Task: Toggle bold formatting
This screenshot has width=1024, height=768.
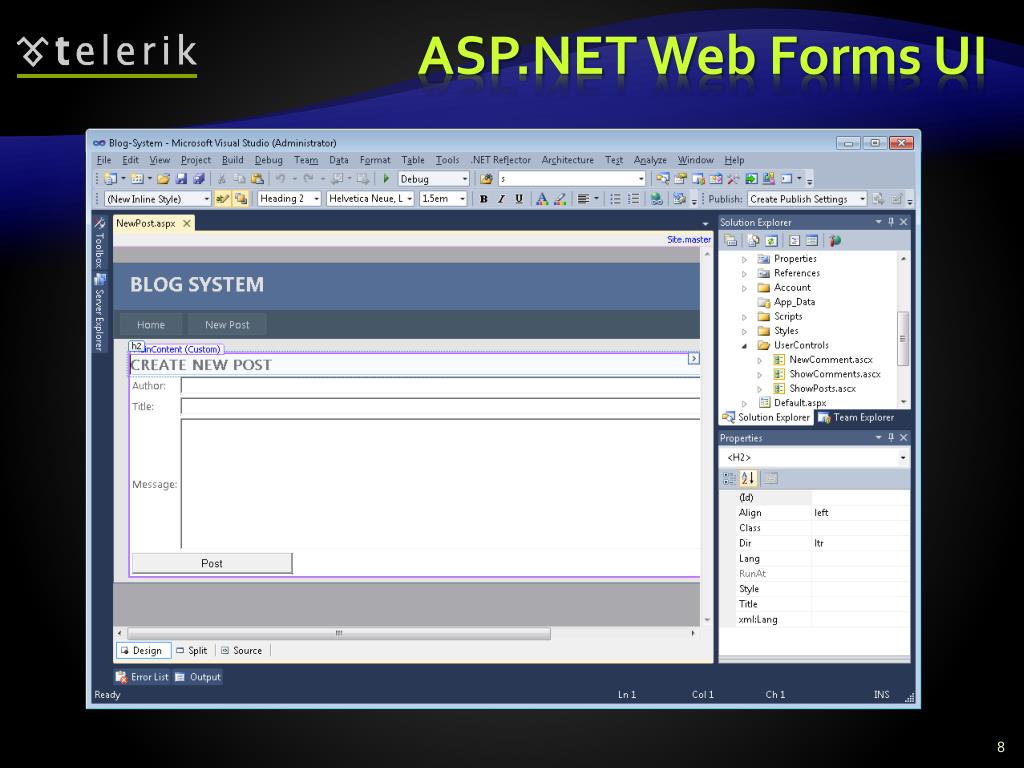Action: point(484,199)
